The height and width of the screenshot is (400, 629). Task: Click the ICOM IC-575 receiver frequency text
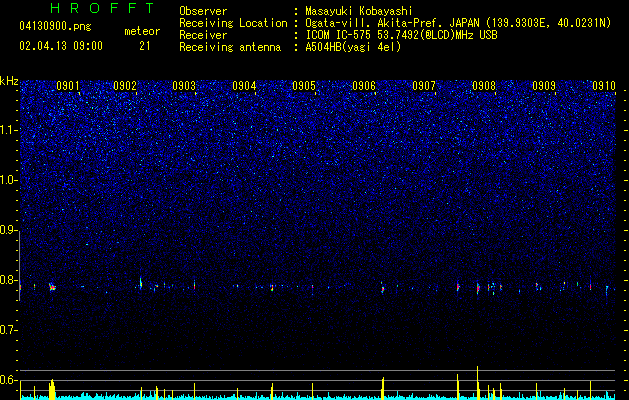(x=401, y=35)
